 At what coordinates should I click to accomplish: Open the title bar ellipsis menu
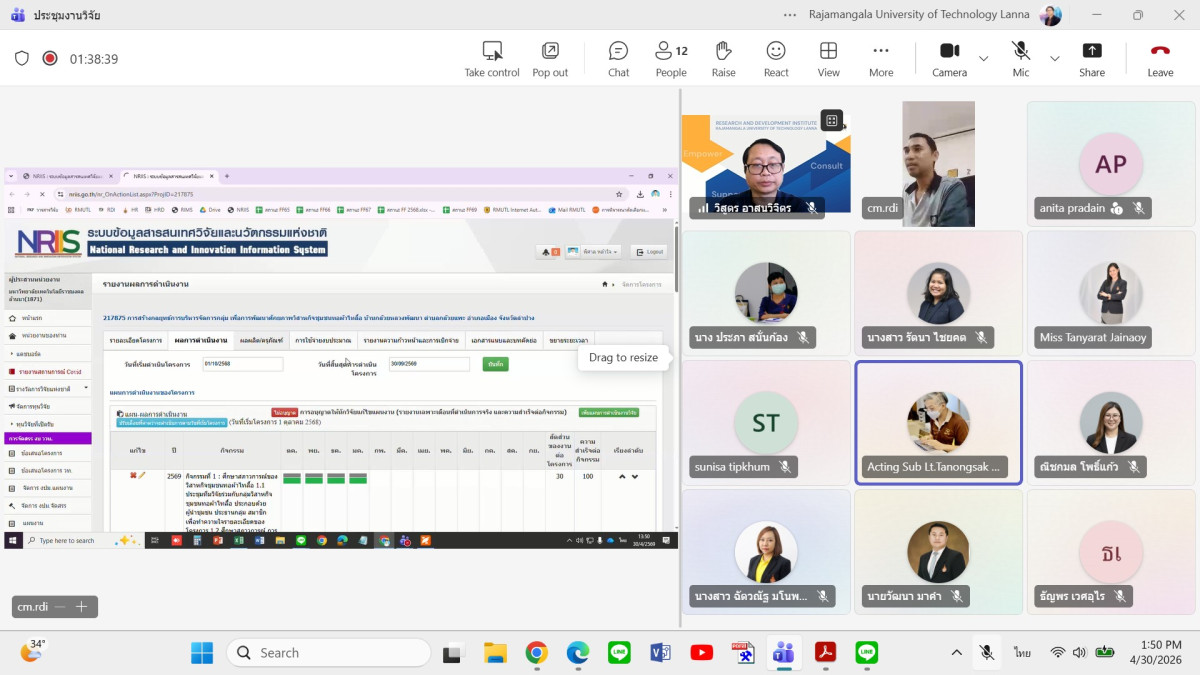pyautogui.click(x=790, y=15)
